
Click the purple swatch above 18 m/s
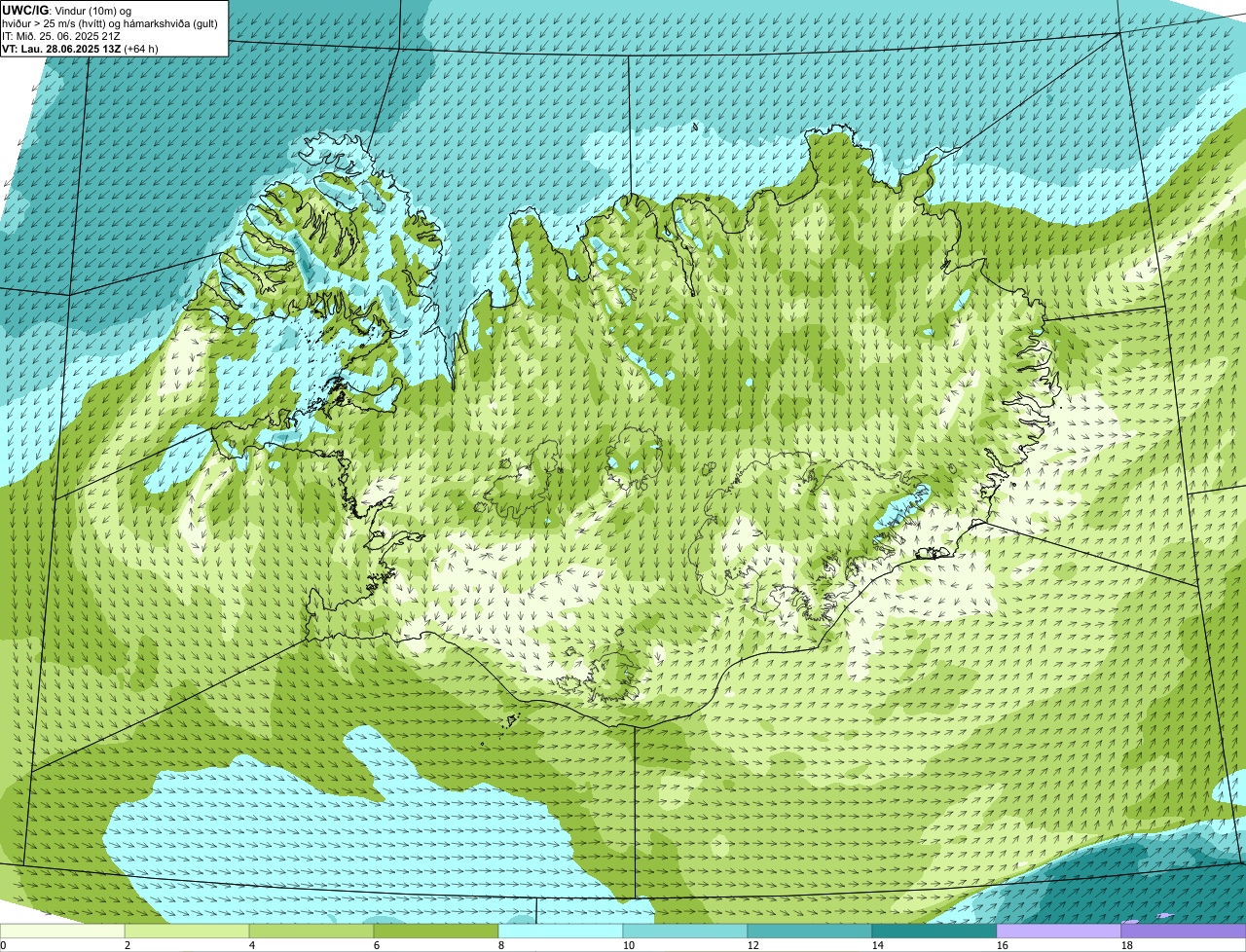1184,932
